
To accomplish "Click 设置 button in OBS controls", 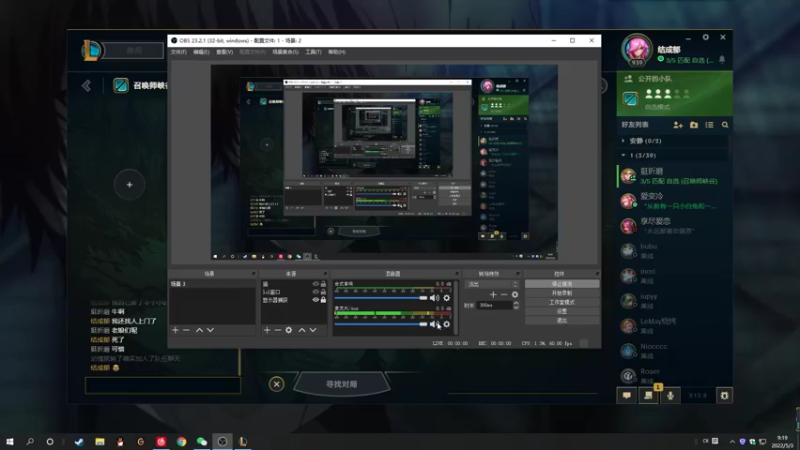I will 562,311.
